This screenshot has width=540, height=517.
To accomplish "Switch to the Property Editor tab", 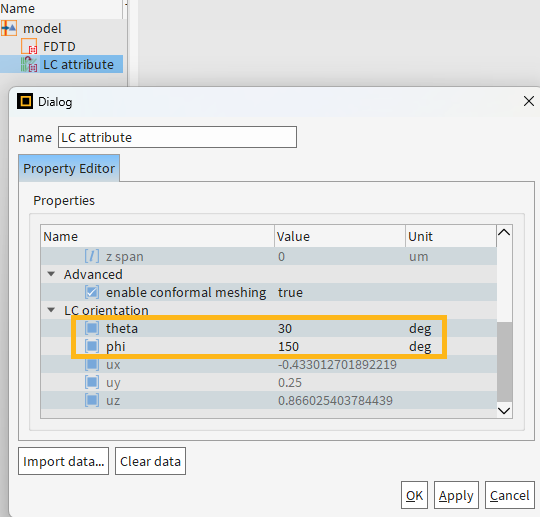I will point(69,168).
